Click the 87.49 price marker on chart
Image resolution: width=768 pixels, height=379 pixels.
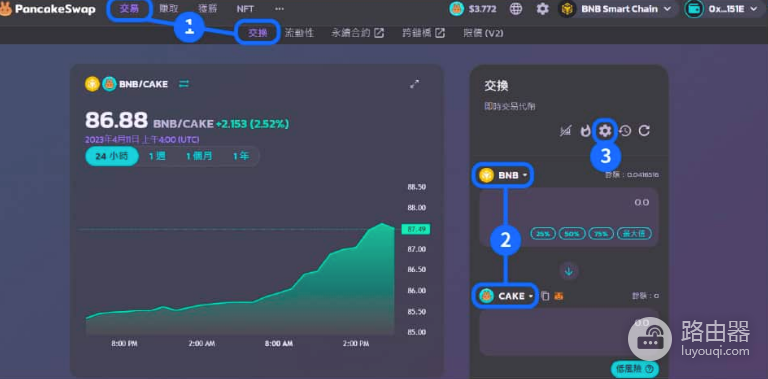[415, 229]
